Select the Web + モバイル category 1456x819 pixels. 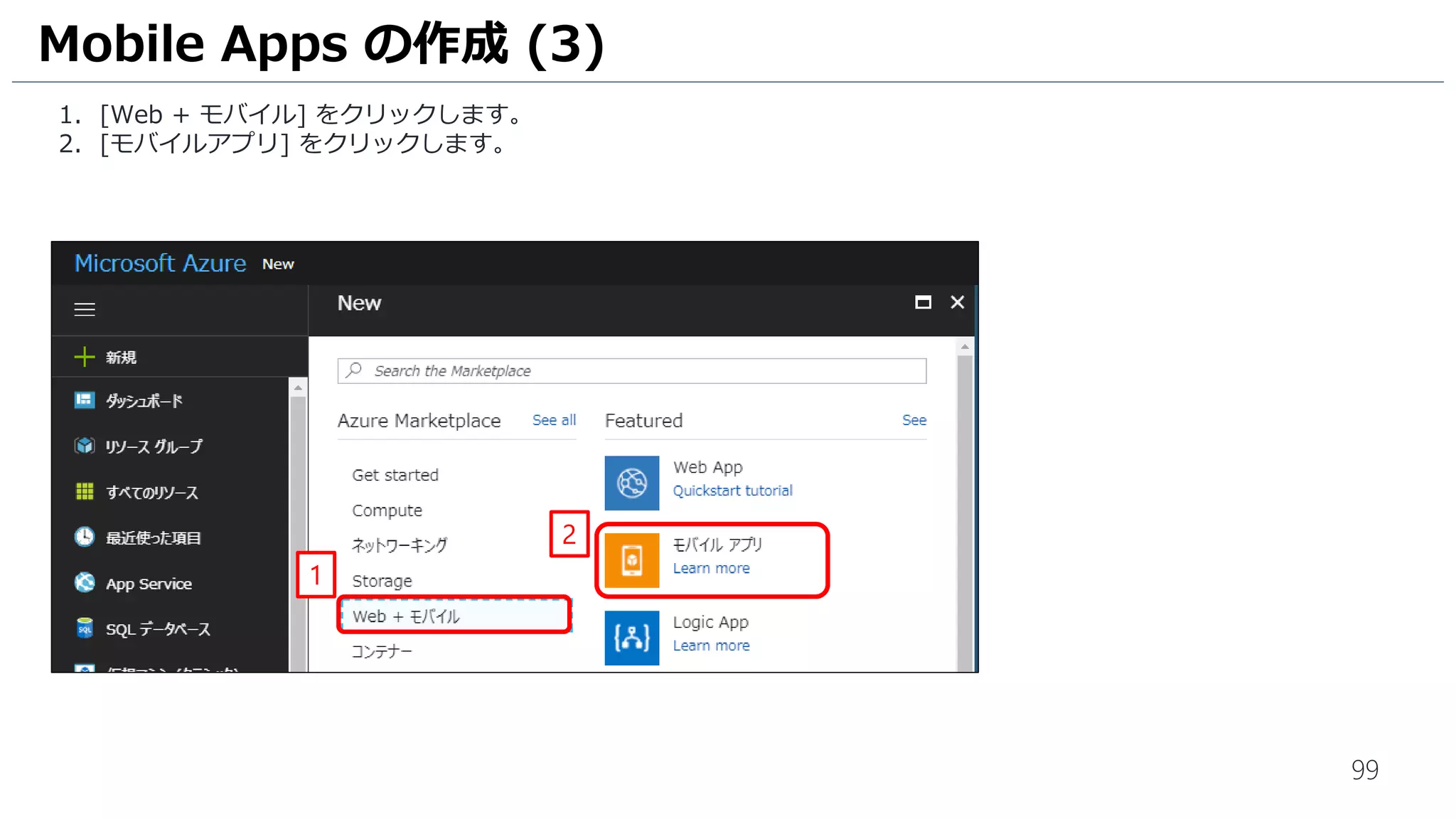[x=455, y=616]
